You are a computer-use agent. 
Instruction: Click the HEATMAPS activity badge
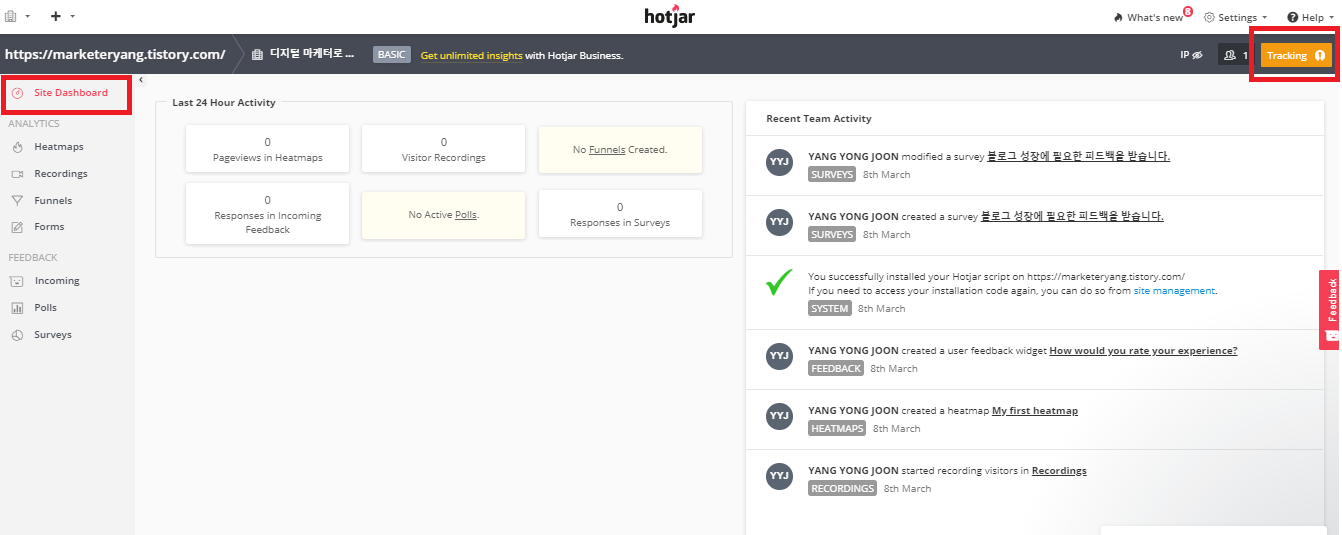[837, 429]
